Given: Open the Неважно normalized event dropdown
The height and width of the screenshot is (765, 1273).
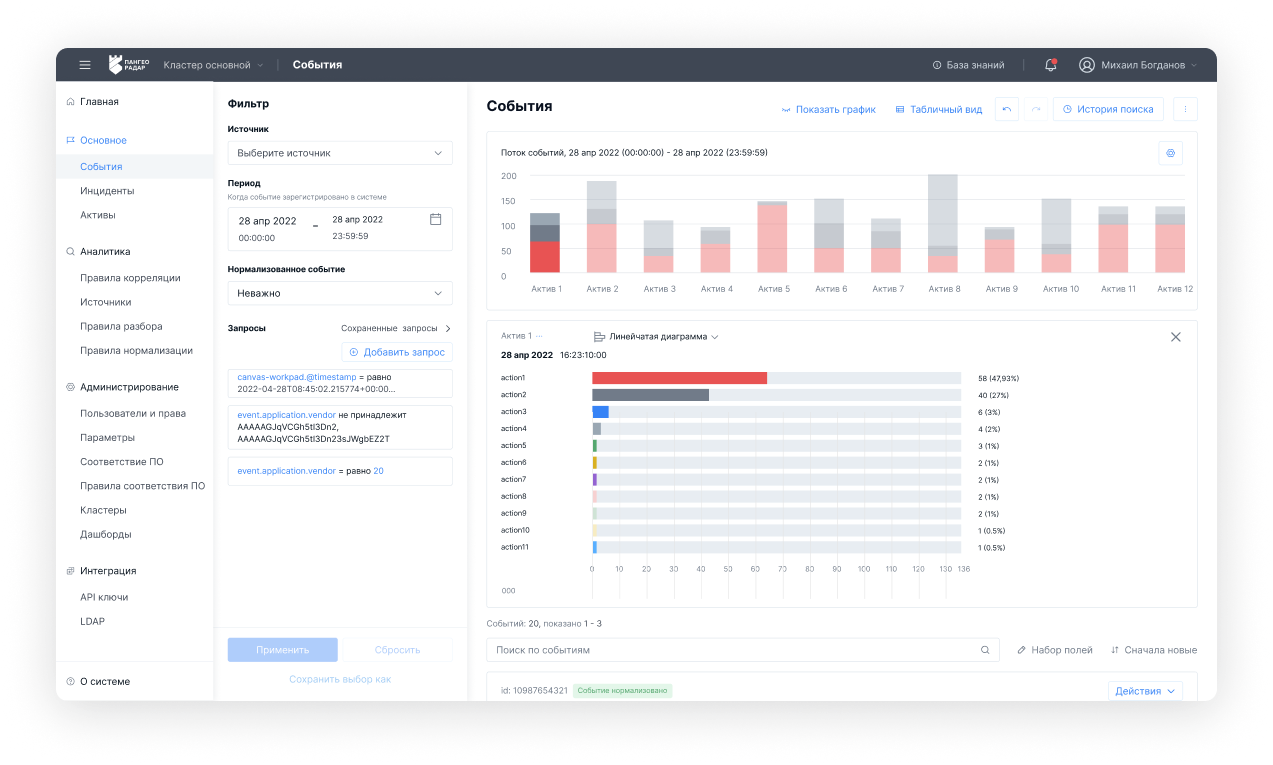Looking at the screenshot, I should pos(339,293).
